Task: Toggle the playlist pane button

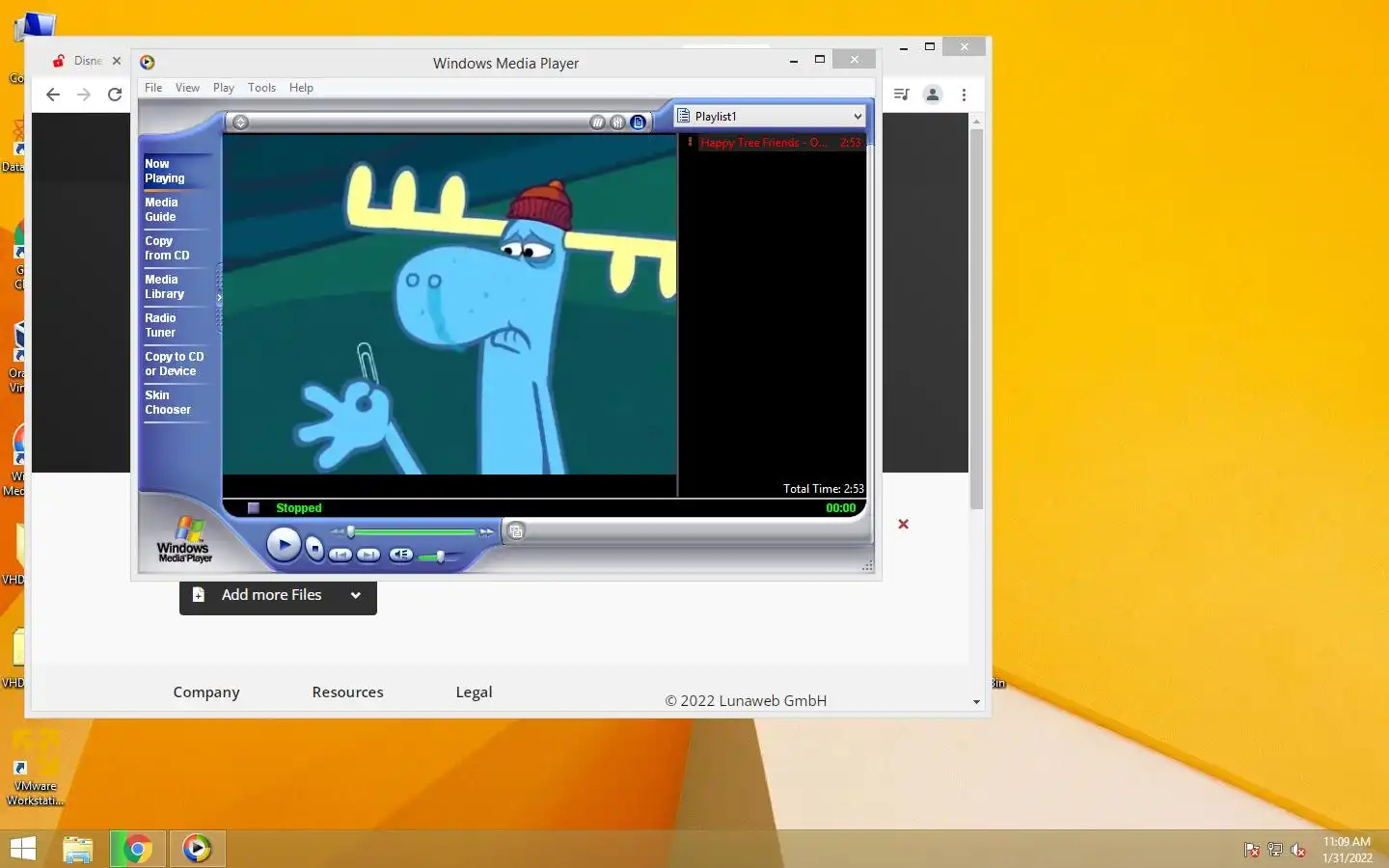Action: 639,122
